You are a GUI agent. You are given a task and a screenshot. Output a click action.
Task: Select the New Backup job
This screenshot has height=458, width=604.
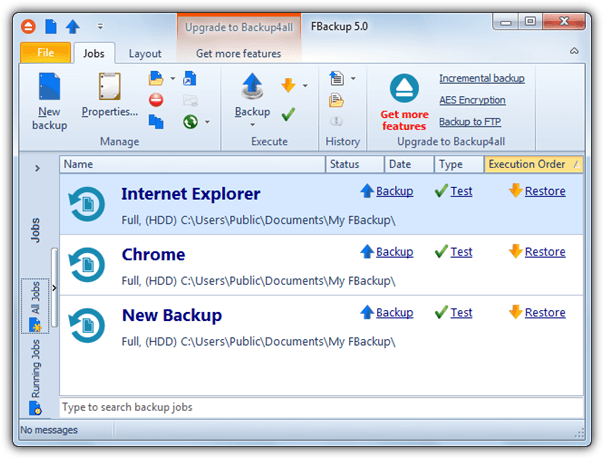pos(321,326)
